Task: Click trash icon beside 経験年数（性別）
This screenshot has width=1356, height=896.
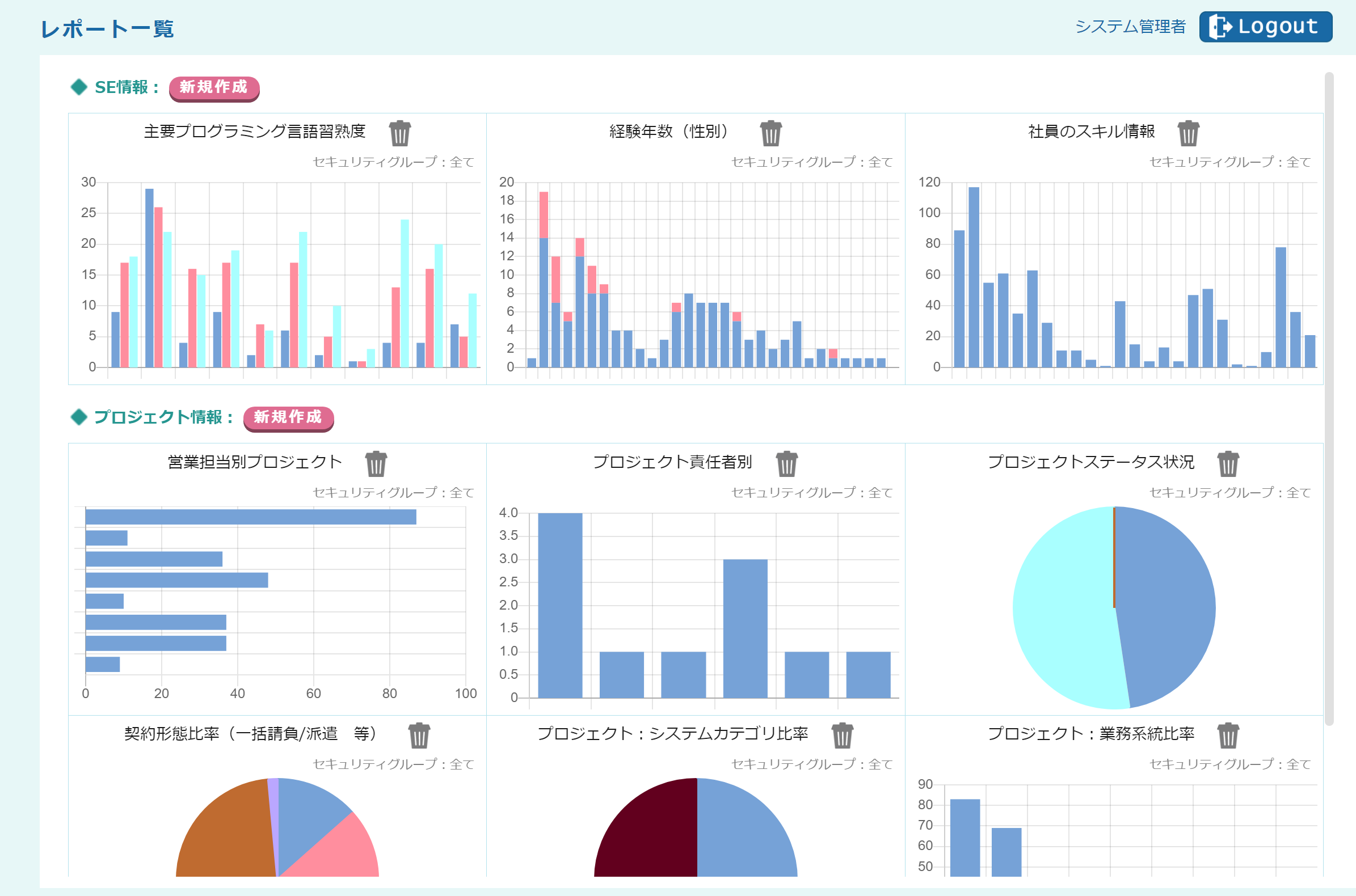Action: (x=770, y=133)
